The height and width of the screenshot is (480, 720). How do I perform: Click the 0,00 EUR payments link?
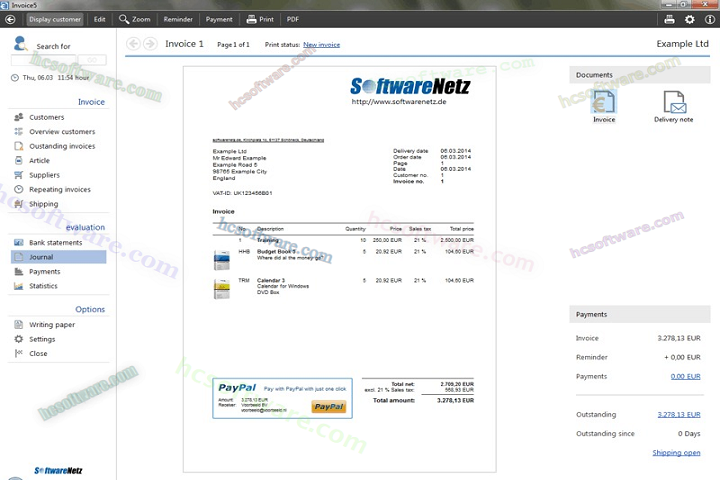686,376
